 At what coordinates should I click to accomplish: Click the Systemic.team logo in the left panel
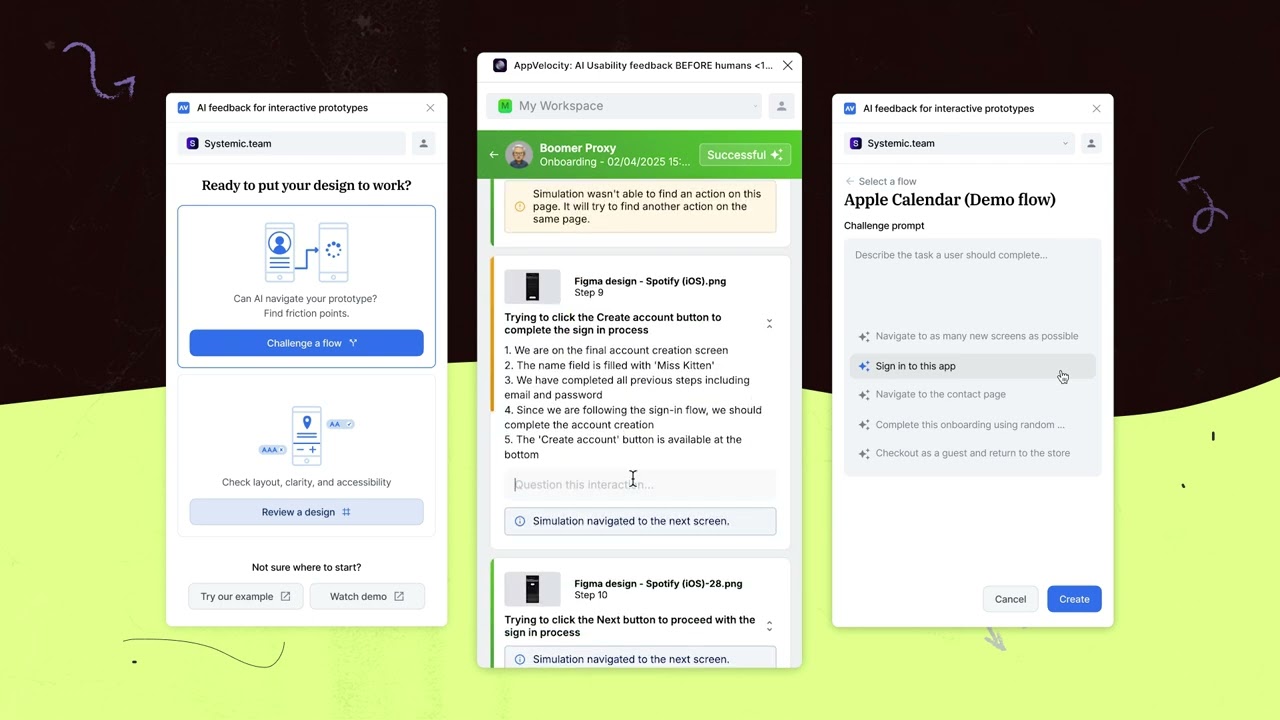pyautogui.click(x=193, y=144)
